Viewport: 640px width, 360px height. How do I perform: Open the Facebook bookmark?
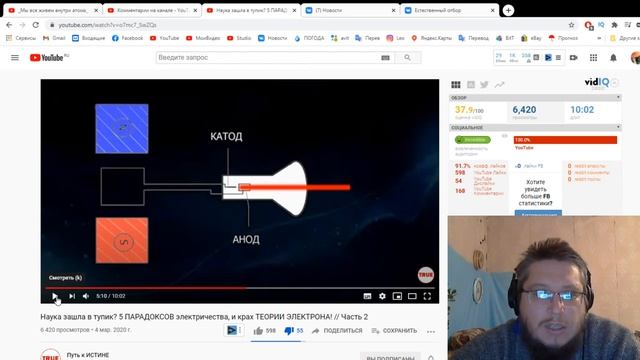point(127,38)
